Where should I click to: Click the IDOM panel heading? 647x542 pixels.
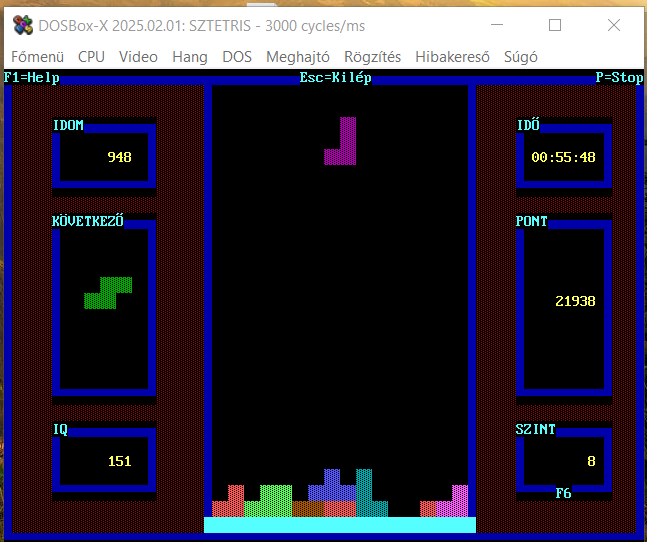tap(68, 125)
